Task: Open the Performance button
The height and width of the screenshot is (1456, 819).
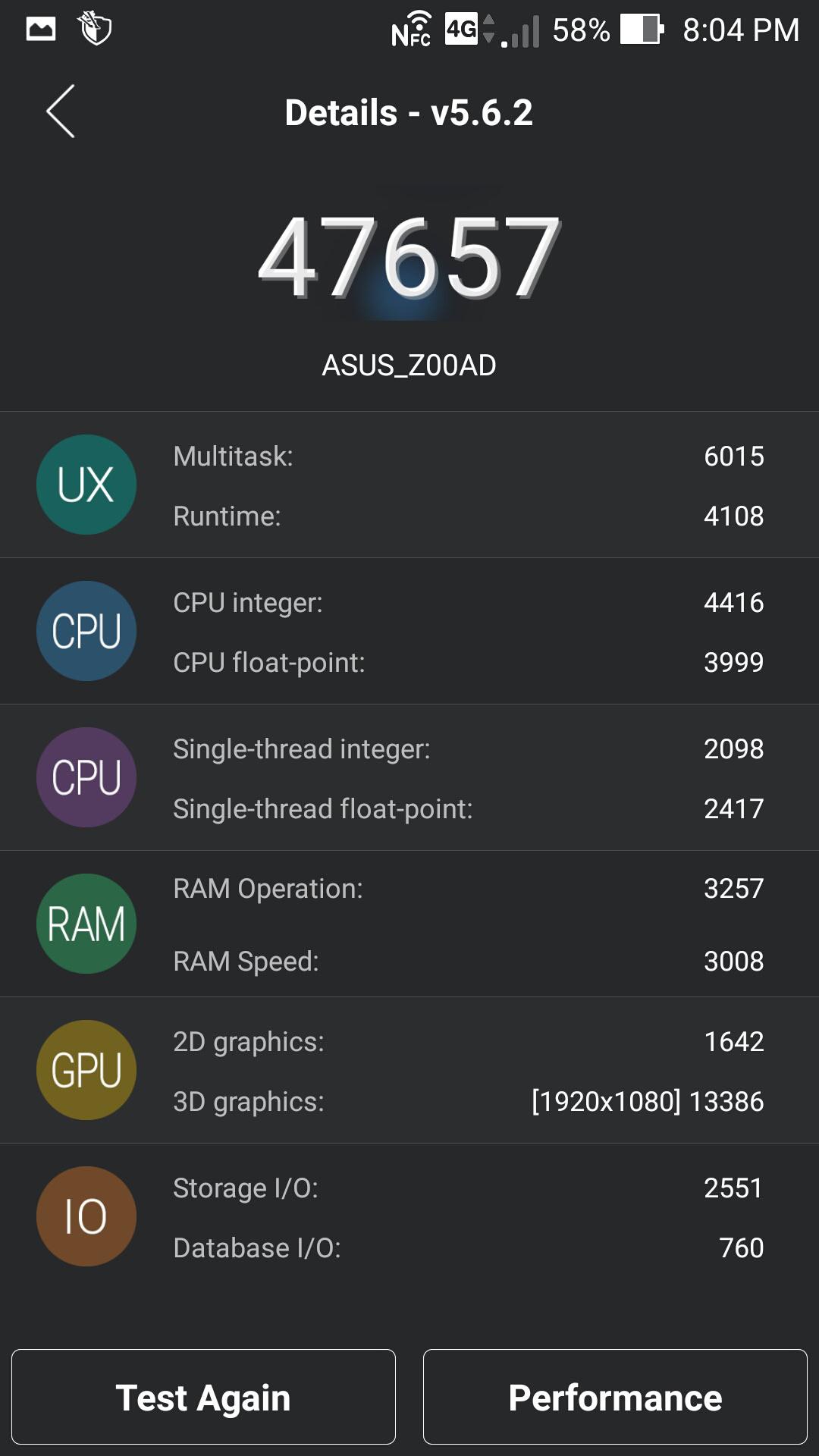Action: click(615, 1397)
